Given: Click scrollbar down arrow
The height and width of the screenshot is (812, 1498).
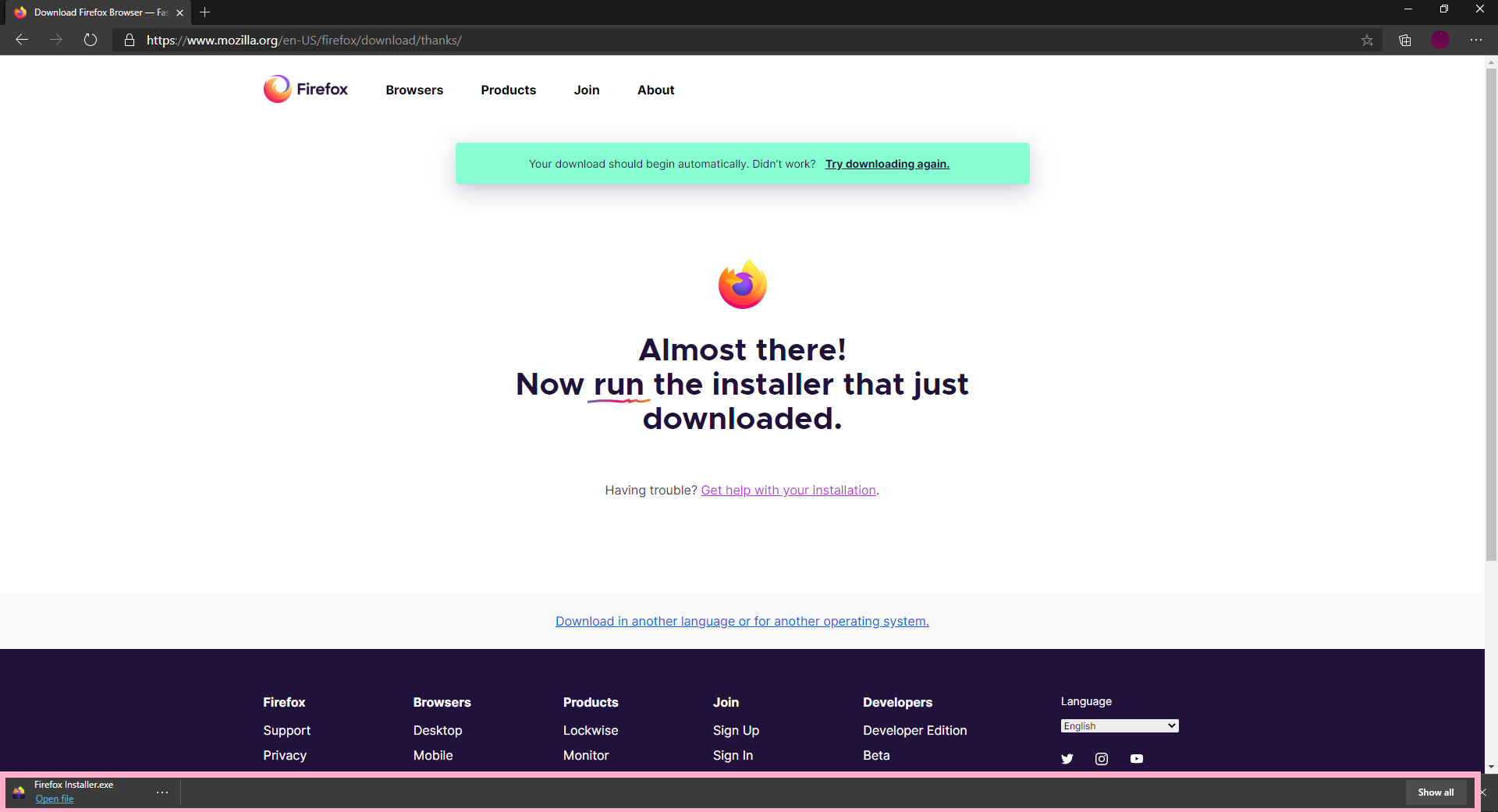Looking at the screenshot, I should point(1491,768).
